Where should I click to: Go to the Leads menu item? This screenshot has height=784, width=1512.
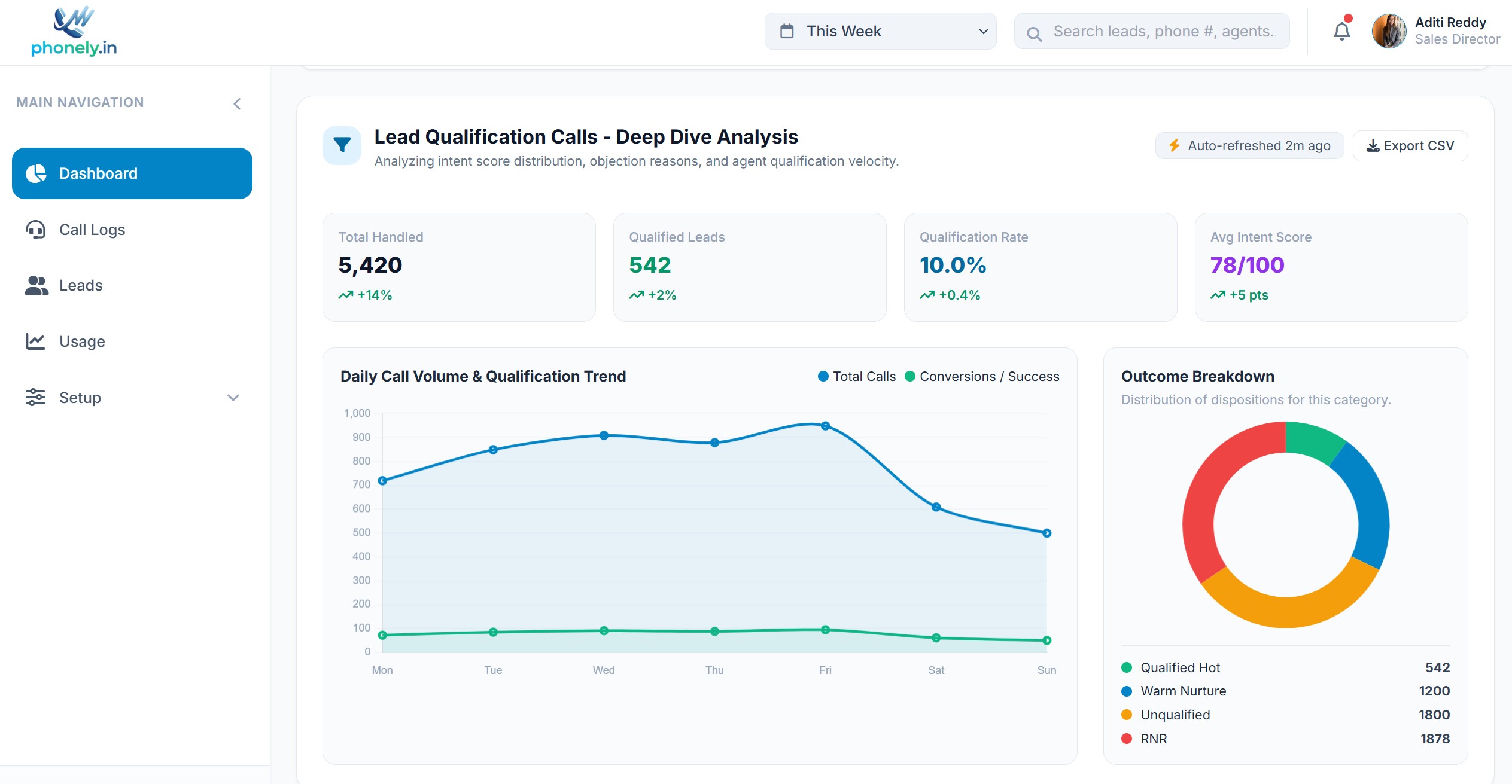[x=132, y=285]
